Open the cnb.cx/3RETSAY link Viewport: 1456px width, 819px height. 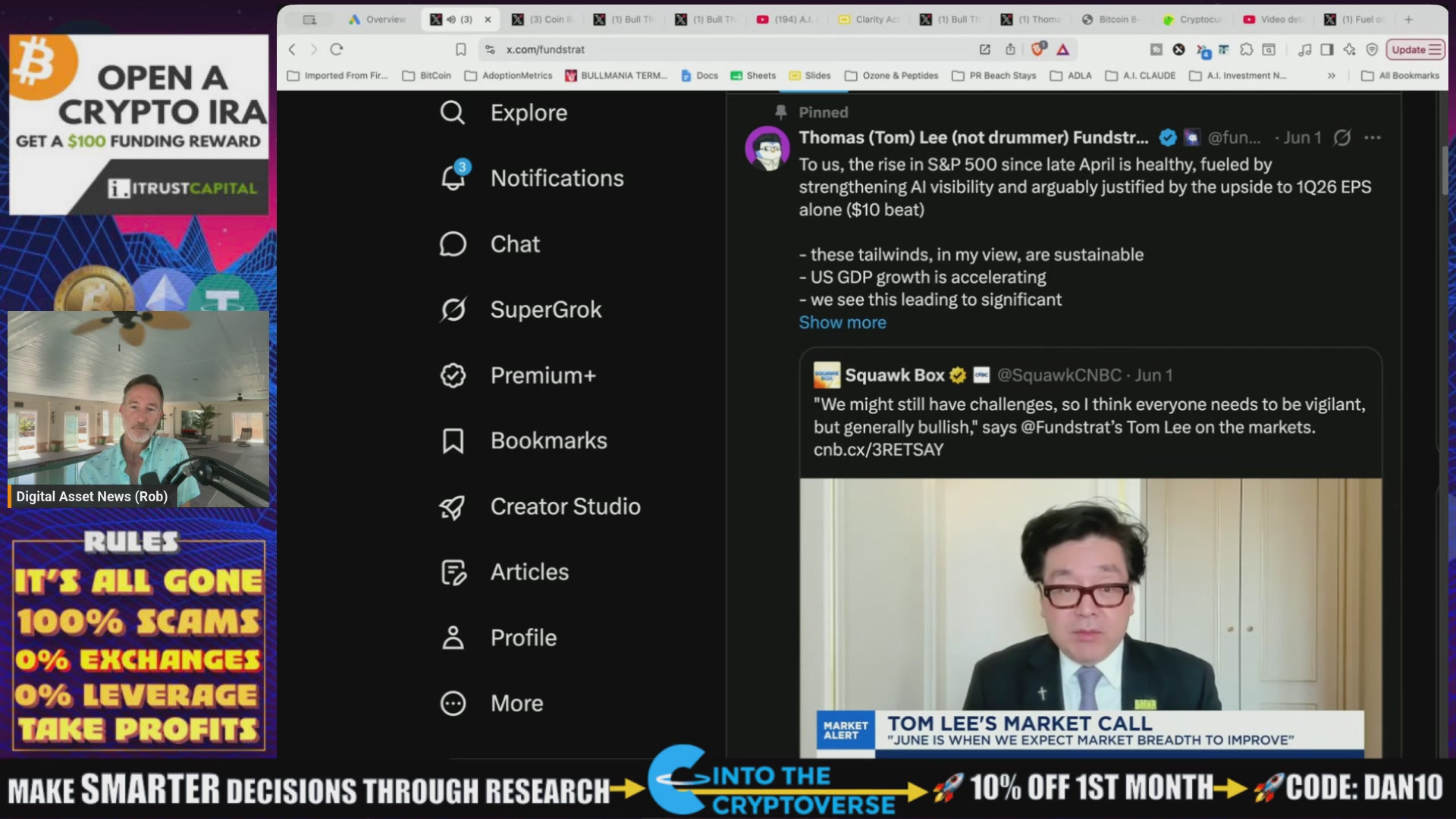tap(878, 450)
